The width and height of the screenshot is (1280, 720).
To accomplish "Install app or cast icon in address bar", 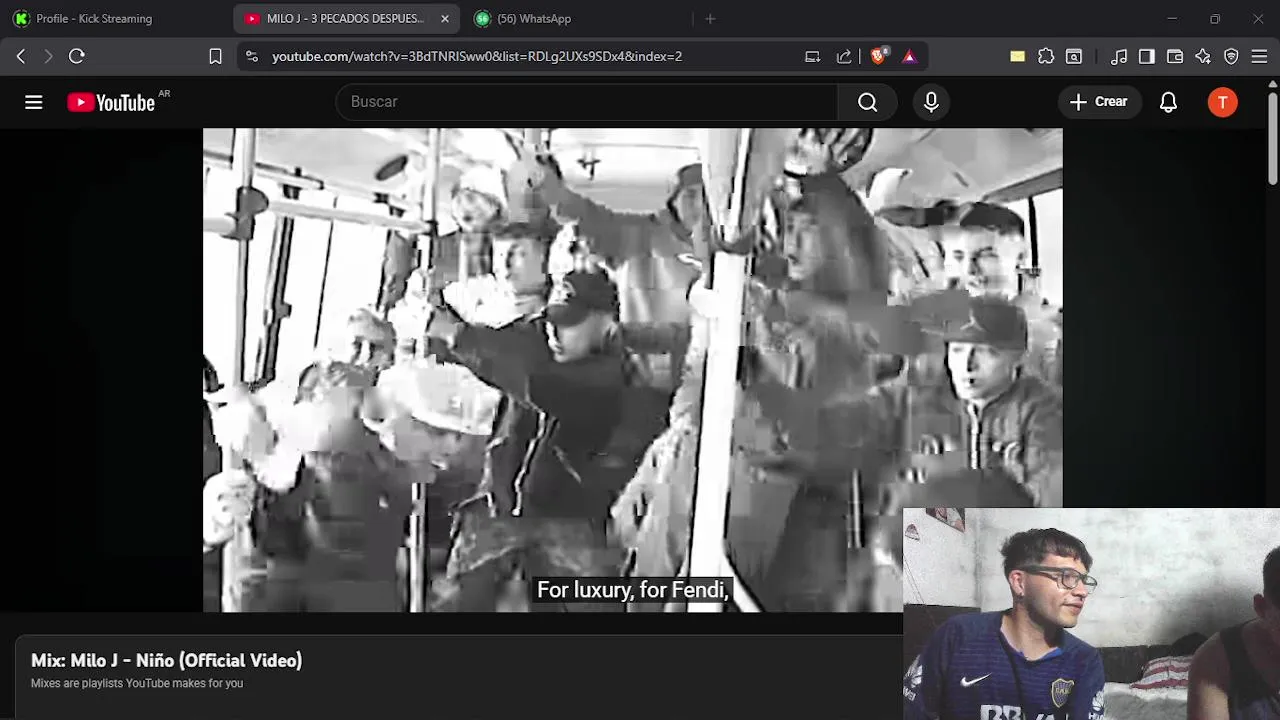I will 813,56.
